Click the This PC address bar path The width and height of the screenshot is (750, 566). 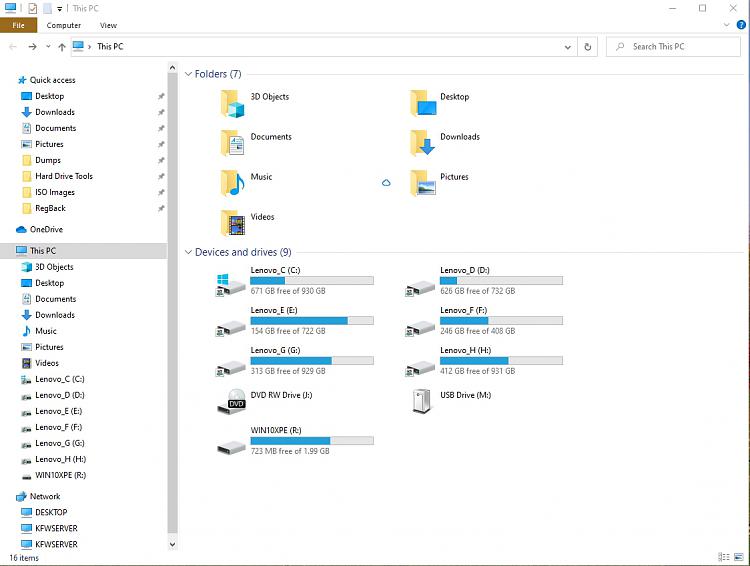tap(110, 47)
